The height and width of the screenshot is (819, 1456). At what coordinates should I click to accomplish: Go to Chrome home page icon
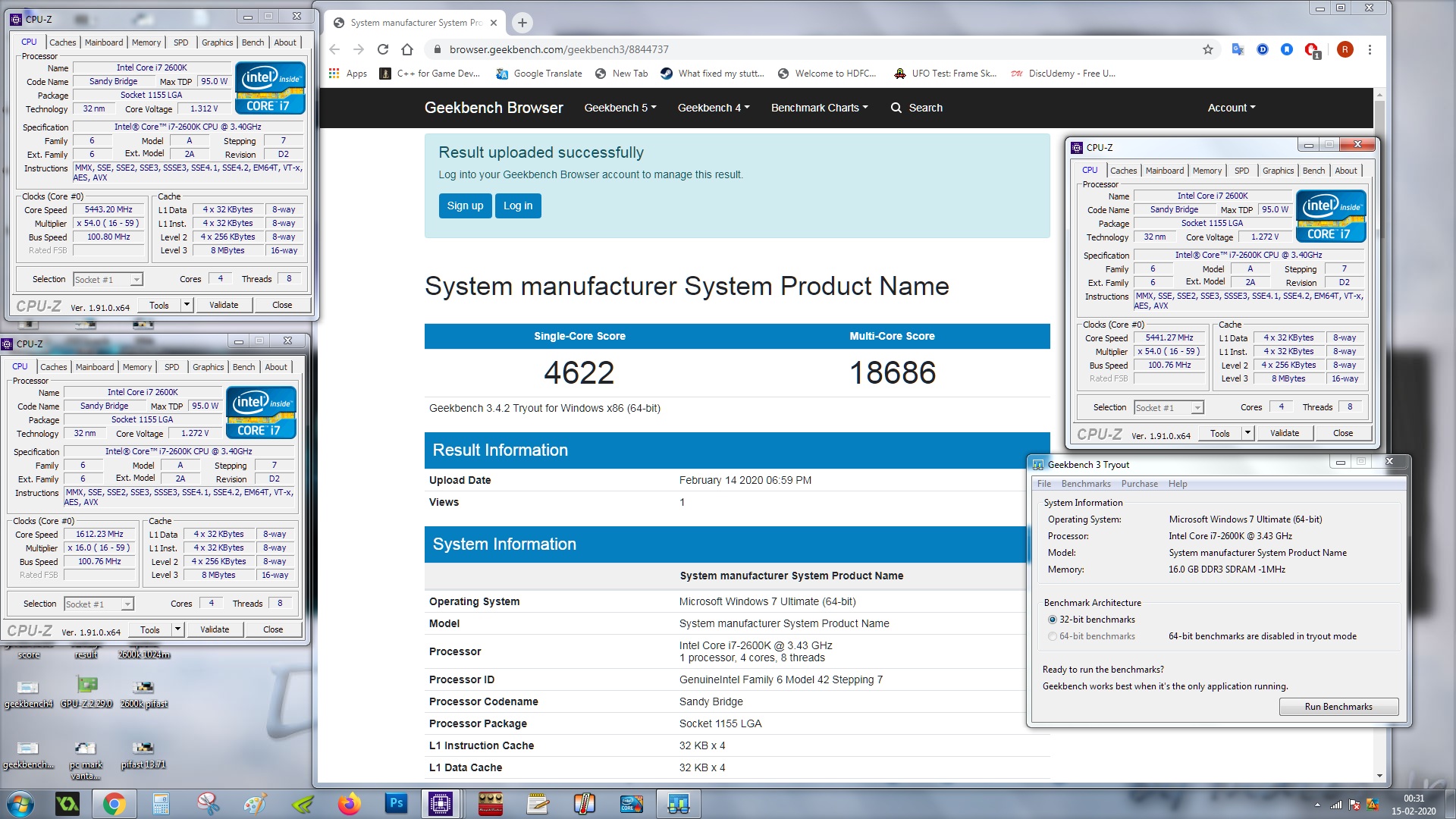click(407, 49)
